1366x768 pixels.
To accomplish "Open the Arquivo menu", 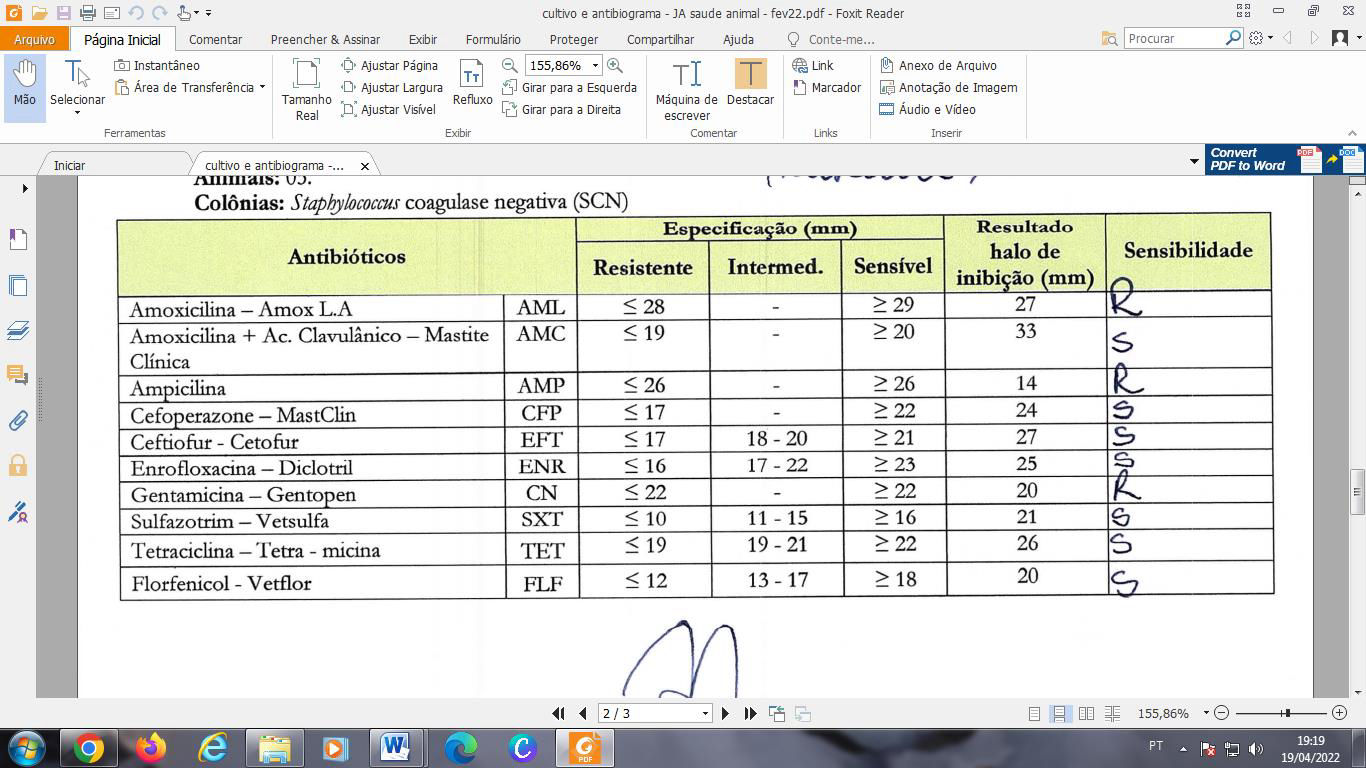I will 34,39.
